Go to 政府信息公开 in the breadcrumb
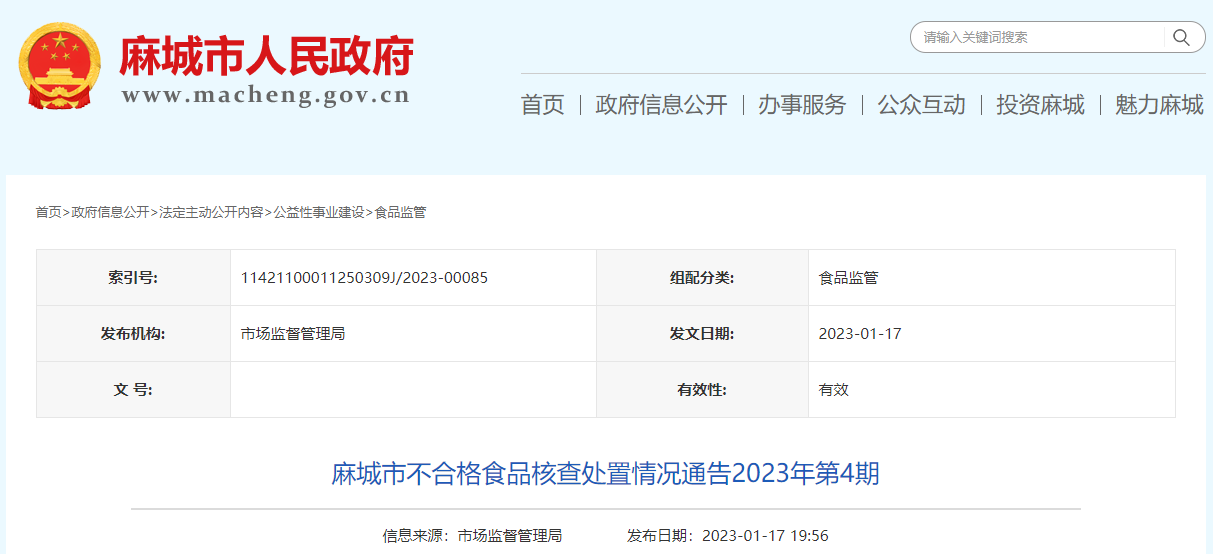The image size is (1213, 554). pos(110,212)
